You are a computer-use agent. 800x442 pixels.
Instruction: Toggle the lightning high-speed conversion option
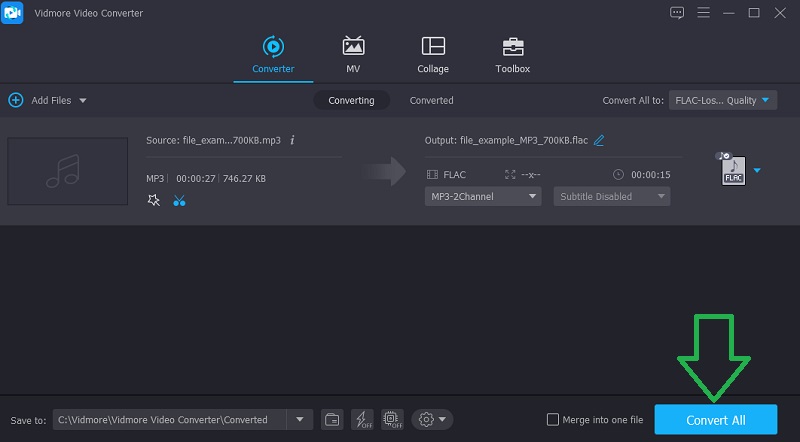[x=363, y=419]
